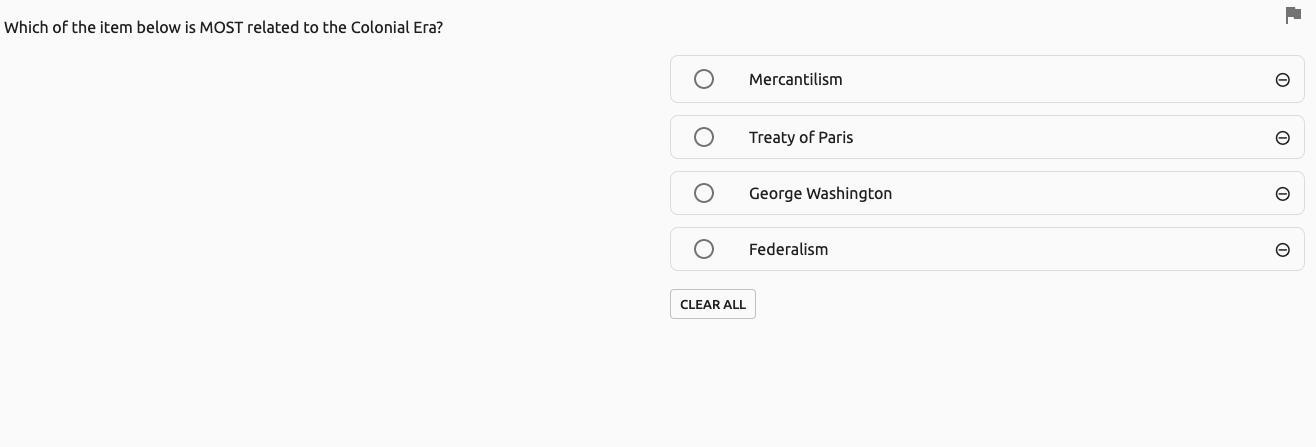Screen dimensions: 1316x447
Task: Click the Treaty of Paris answer text
Action: click(800, 138)
